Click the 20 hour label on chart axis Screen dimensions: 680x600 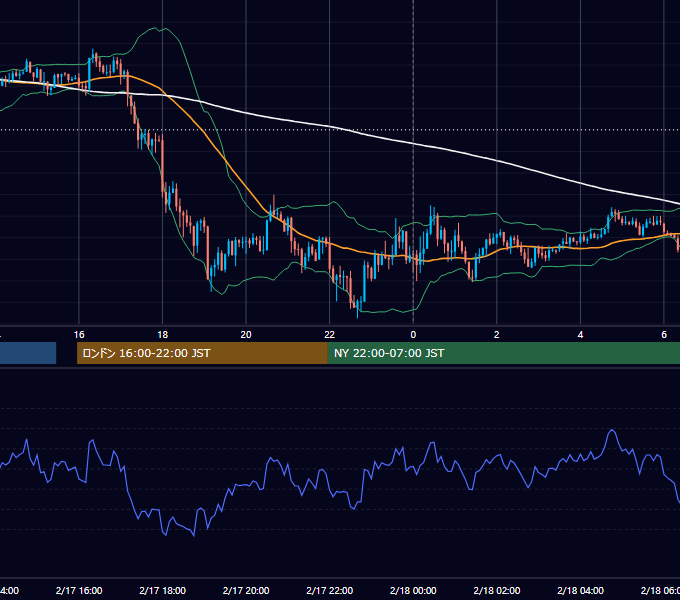[x=246, y=335]
